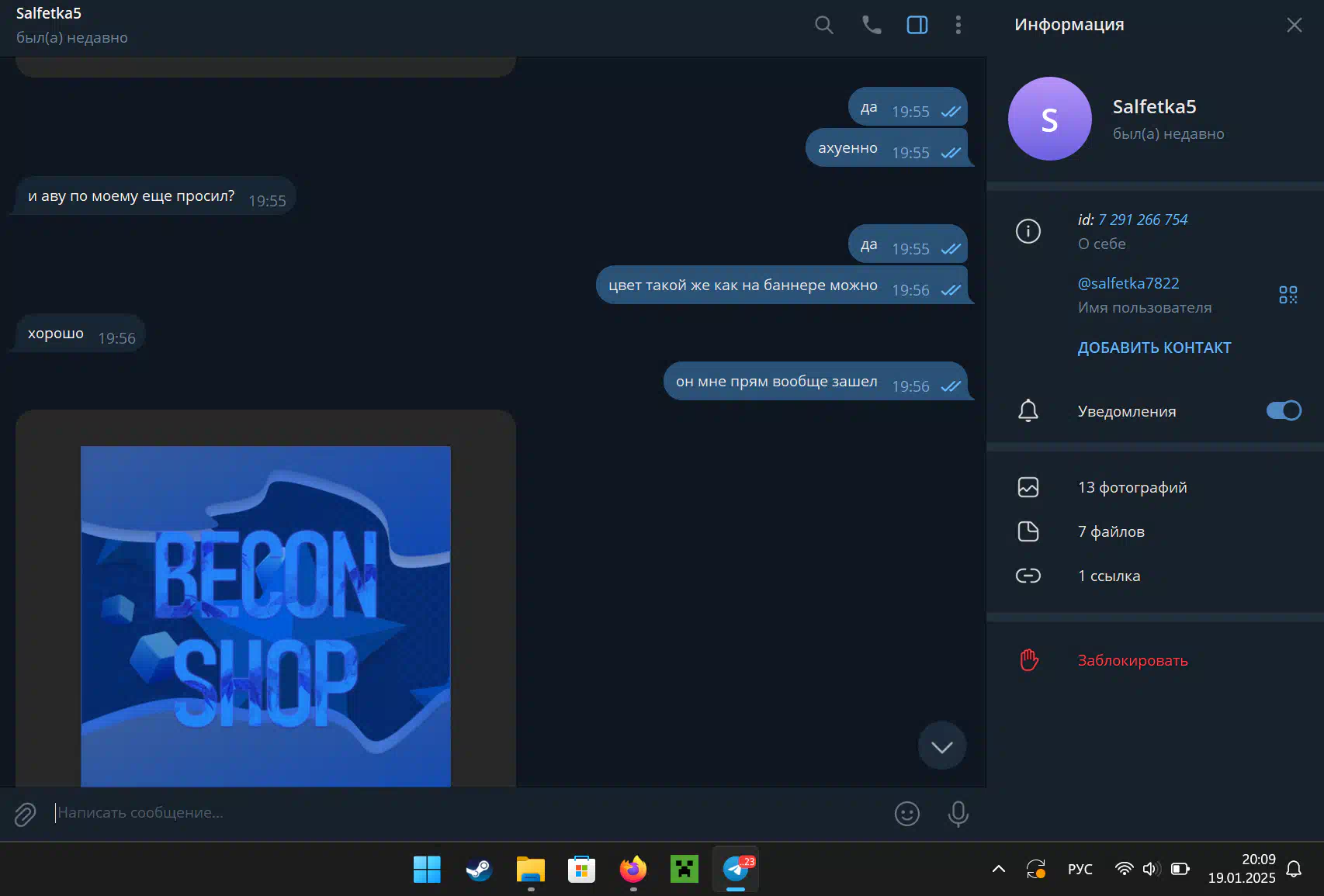Image resolution: width=1324 pixels, height=896 pixels.
Task: Select message 'он мне прям вообще зашел'
Action: point(818,381)
